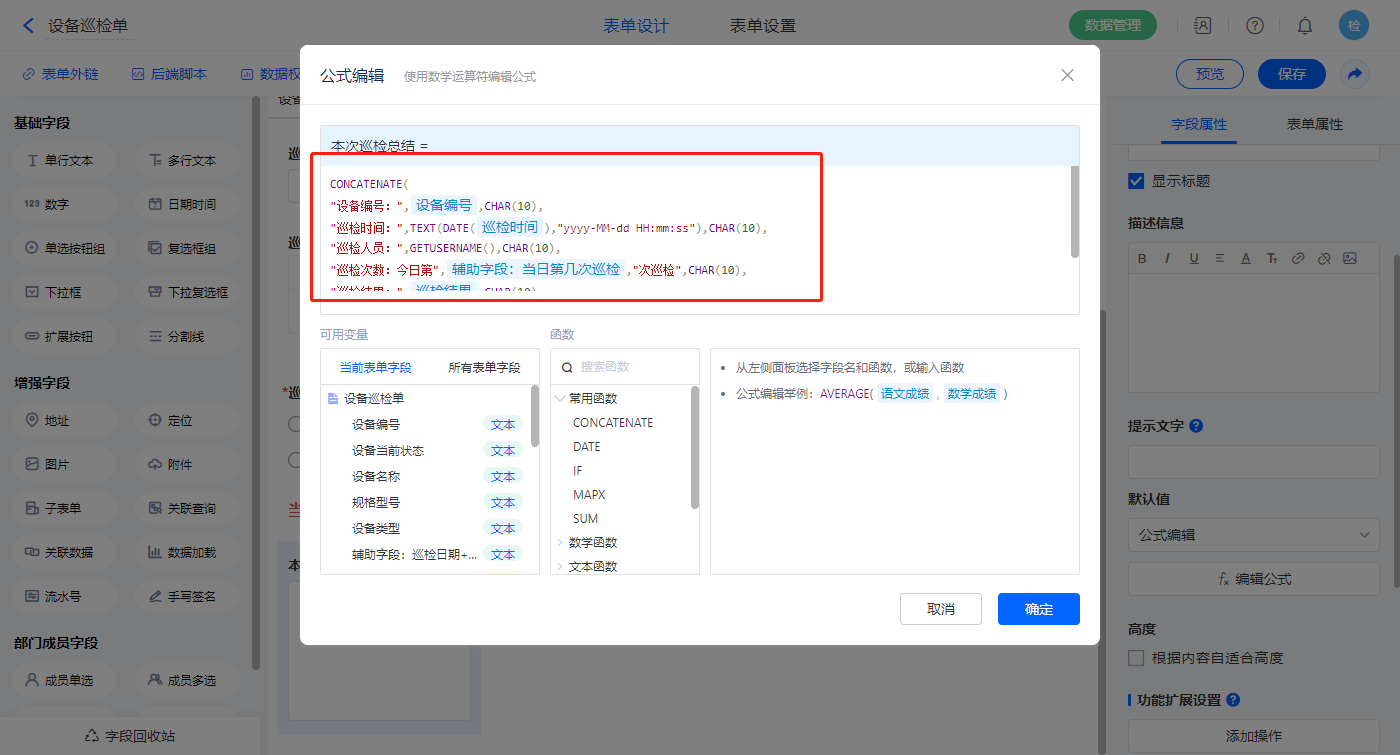Switch to the 所有表单字段 tab
Viewport: 1400px width, 755px height.
484,368
